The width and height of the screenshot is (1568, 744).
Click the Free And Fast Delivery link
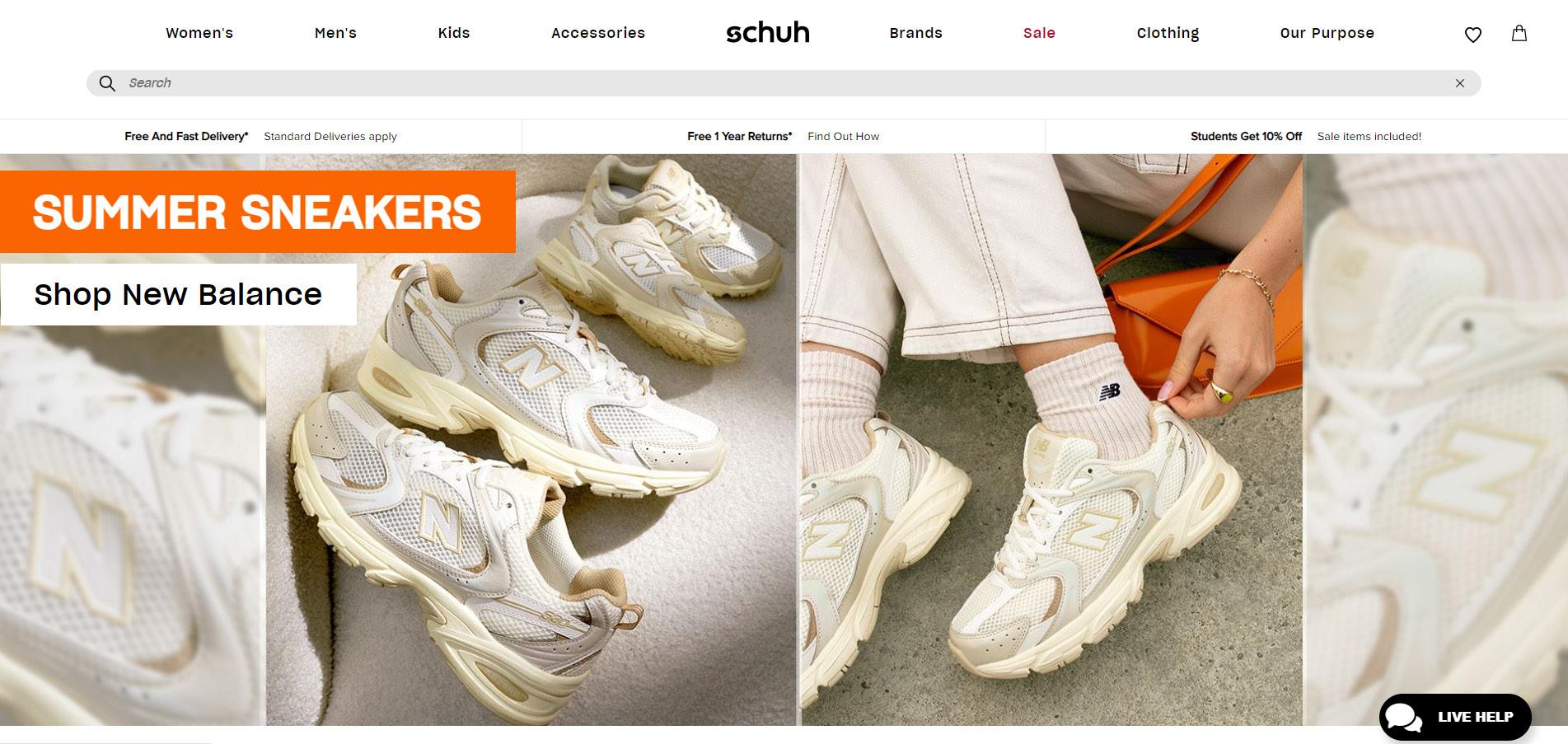pos(186,136)
